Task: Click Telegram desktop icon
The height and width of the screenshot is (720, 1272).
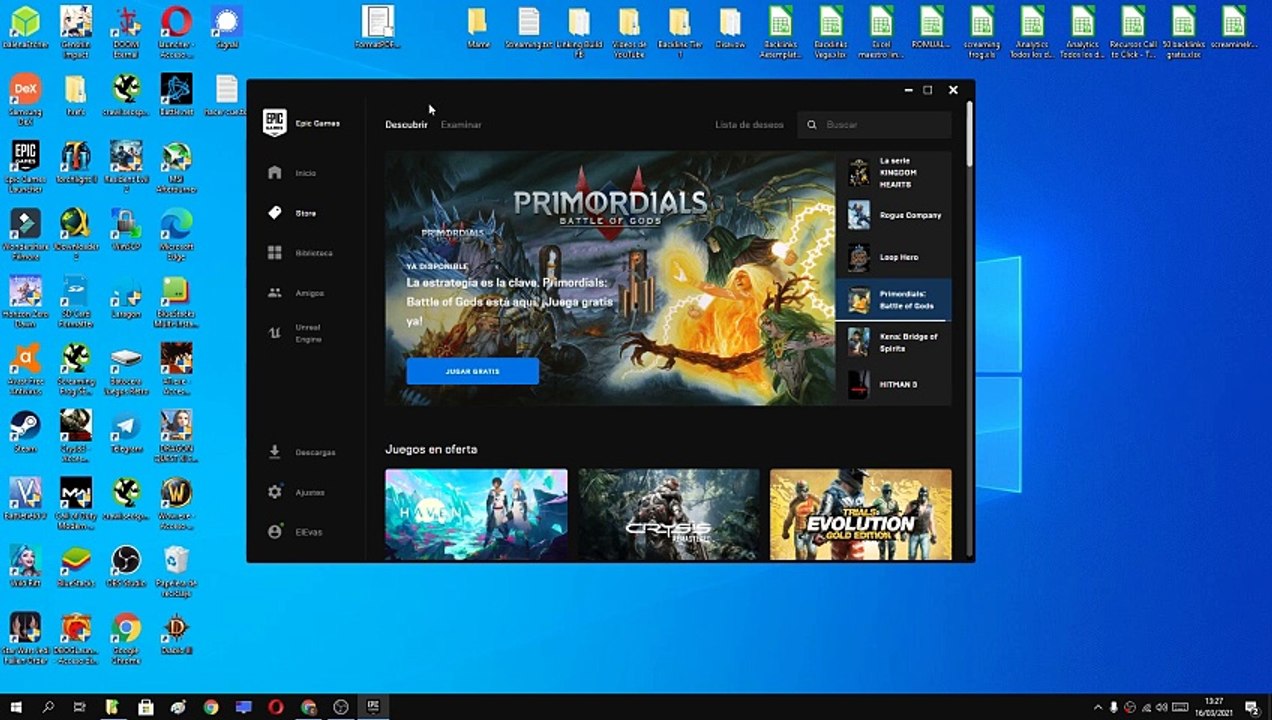Action: coord(126,431)
